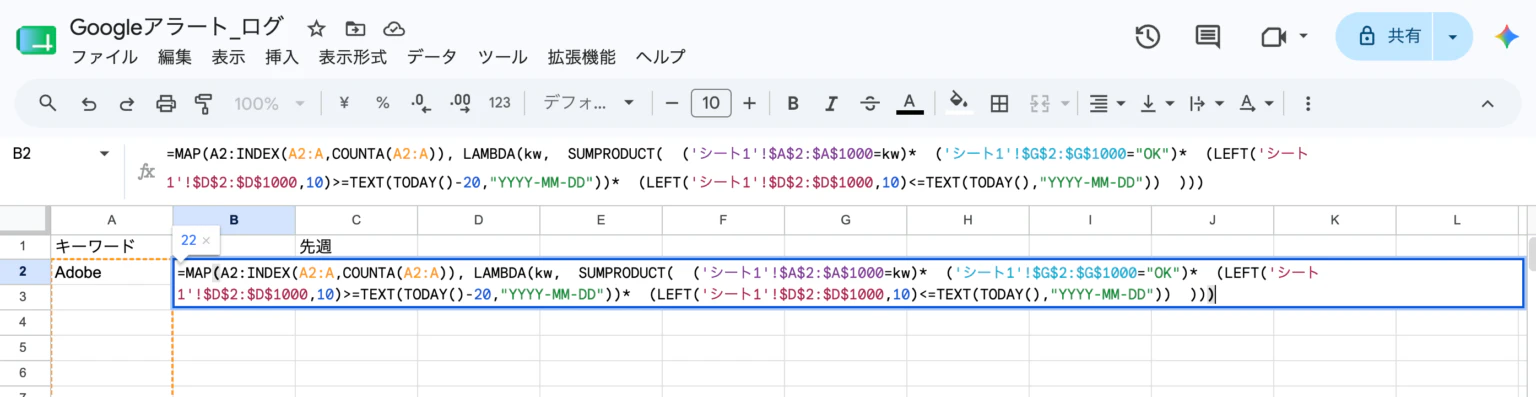The width and height of the screenshot is (1536, 397).
Task: Open the 編集 menu
Action: (175, 57)
